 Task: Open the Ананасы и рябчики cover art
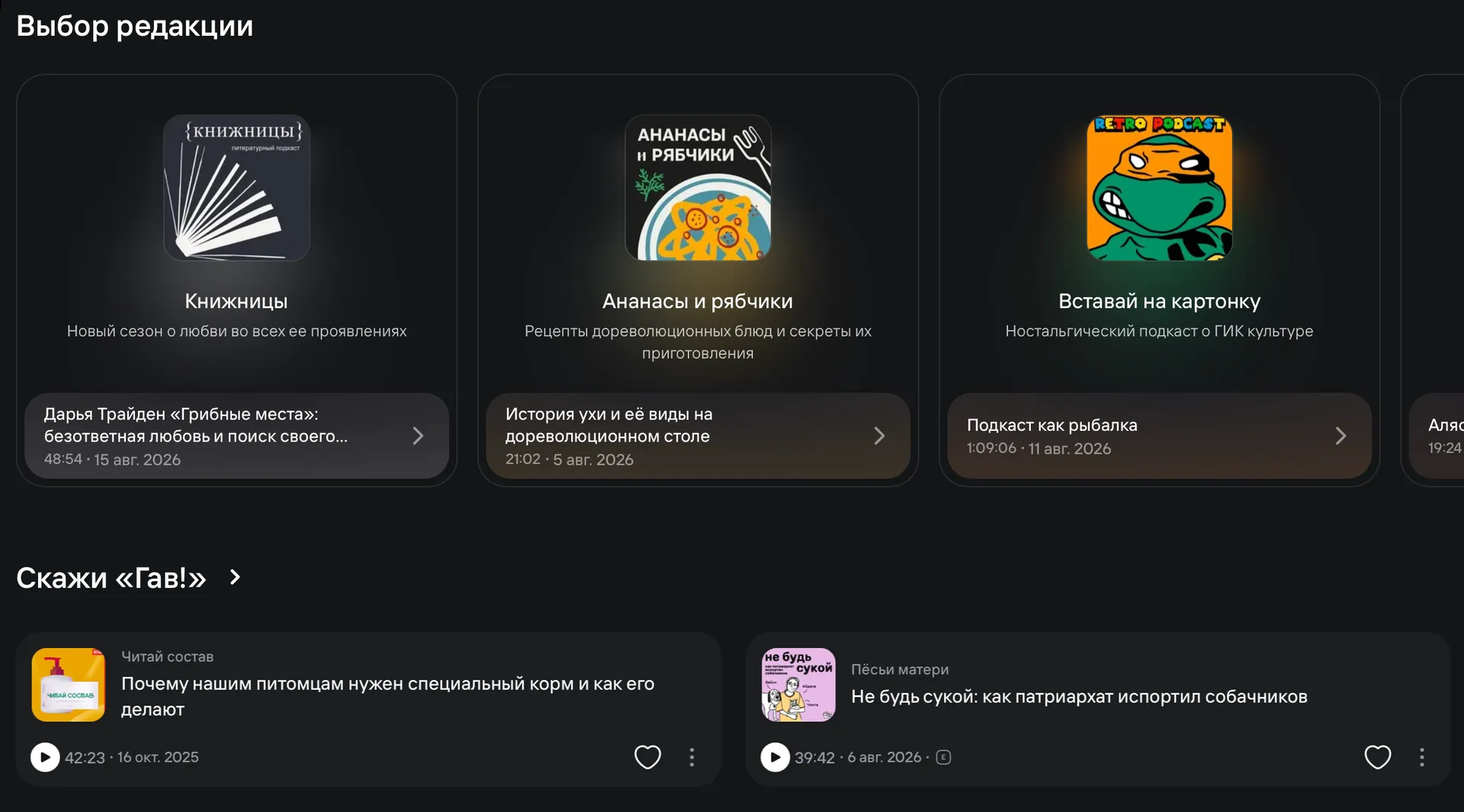click(x=698, y=188)
